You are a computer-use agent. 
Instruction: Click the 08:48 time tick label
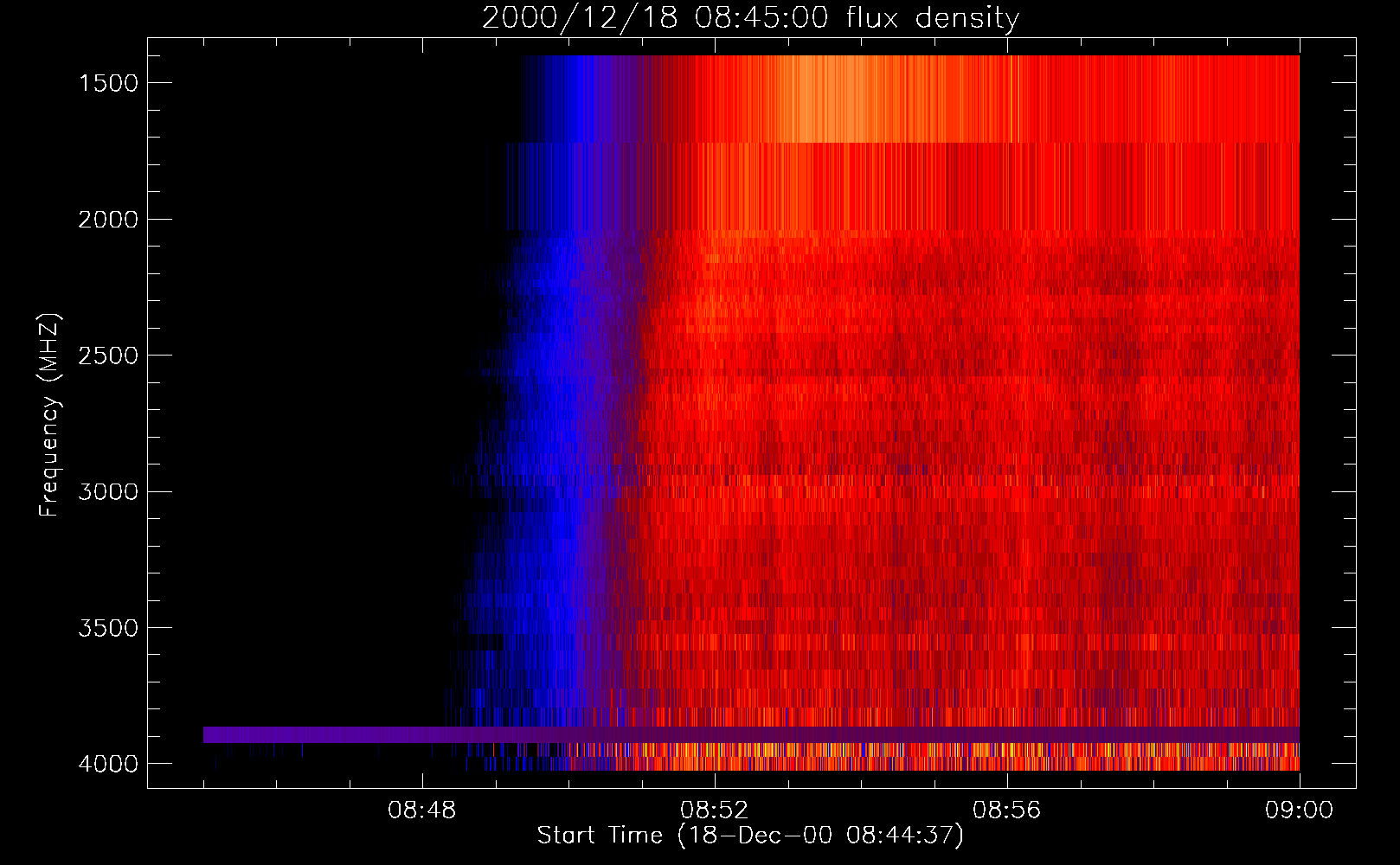422,811
